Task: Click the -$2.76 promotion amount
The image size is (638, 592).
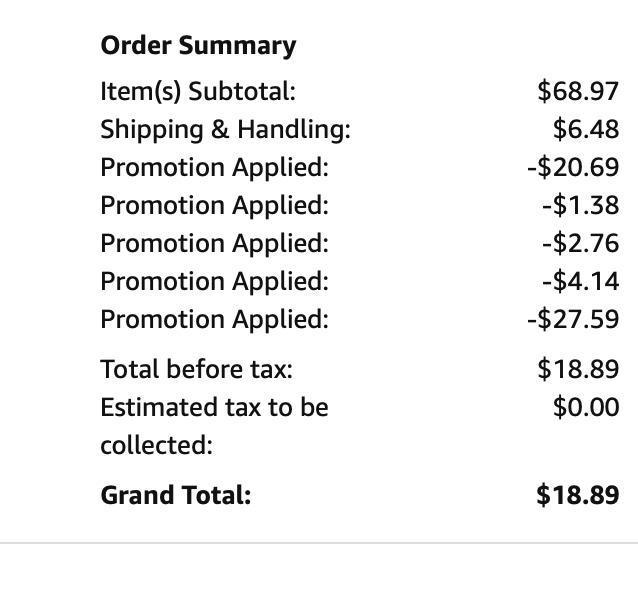Action: pos(581,243)
